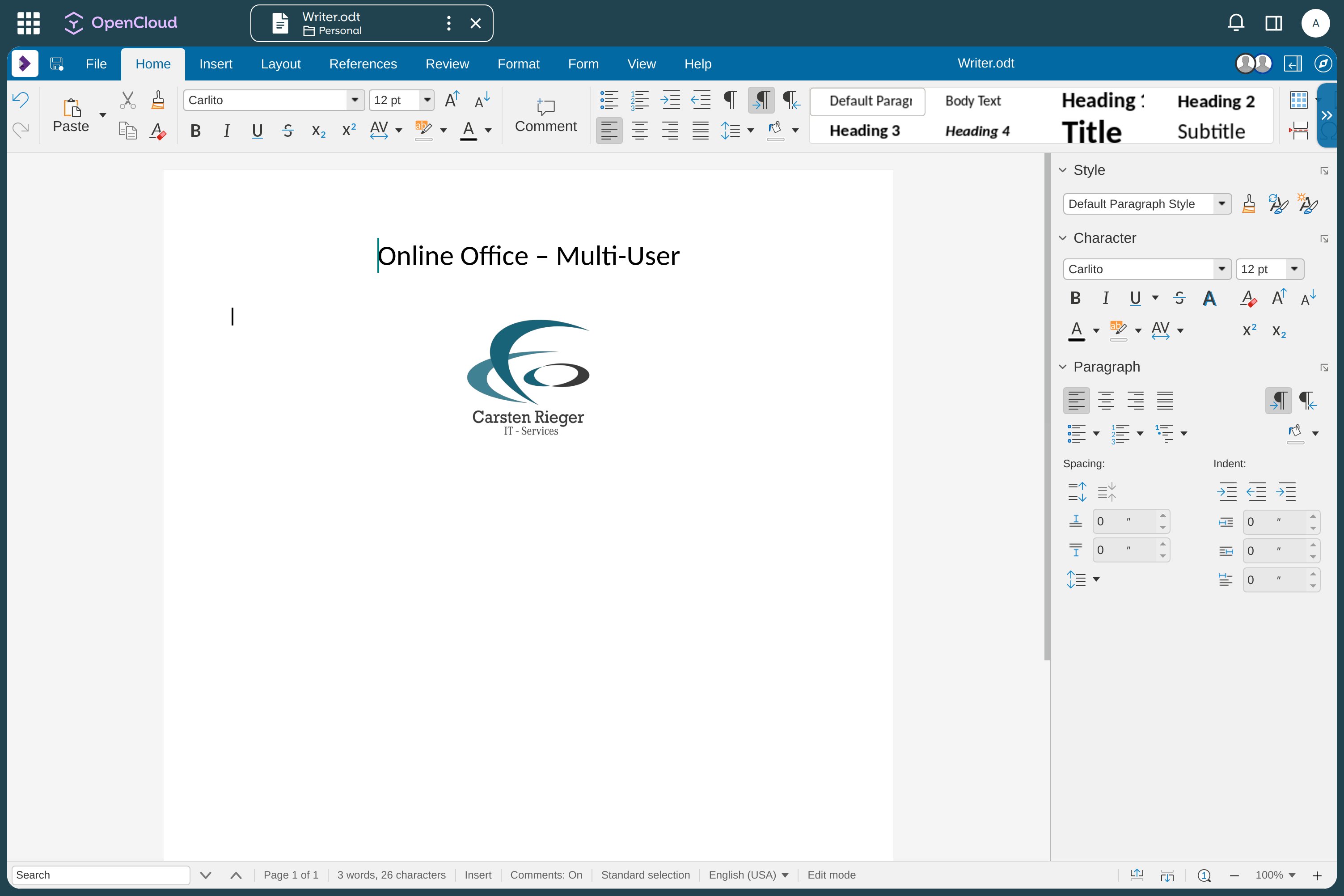Switch to the Layout tab

coord(281,63)
